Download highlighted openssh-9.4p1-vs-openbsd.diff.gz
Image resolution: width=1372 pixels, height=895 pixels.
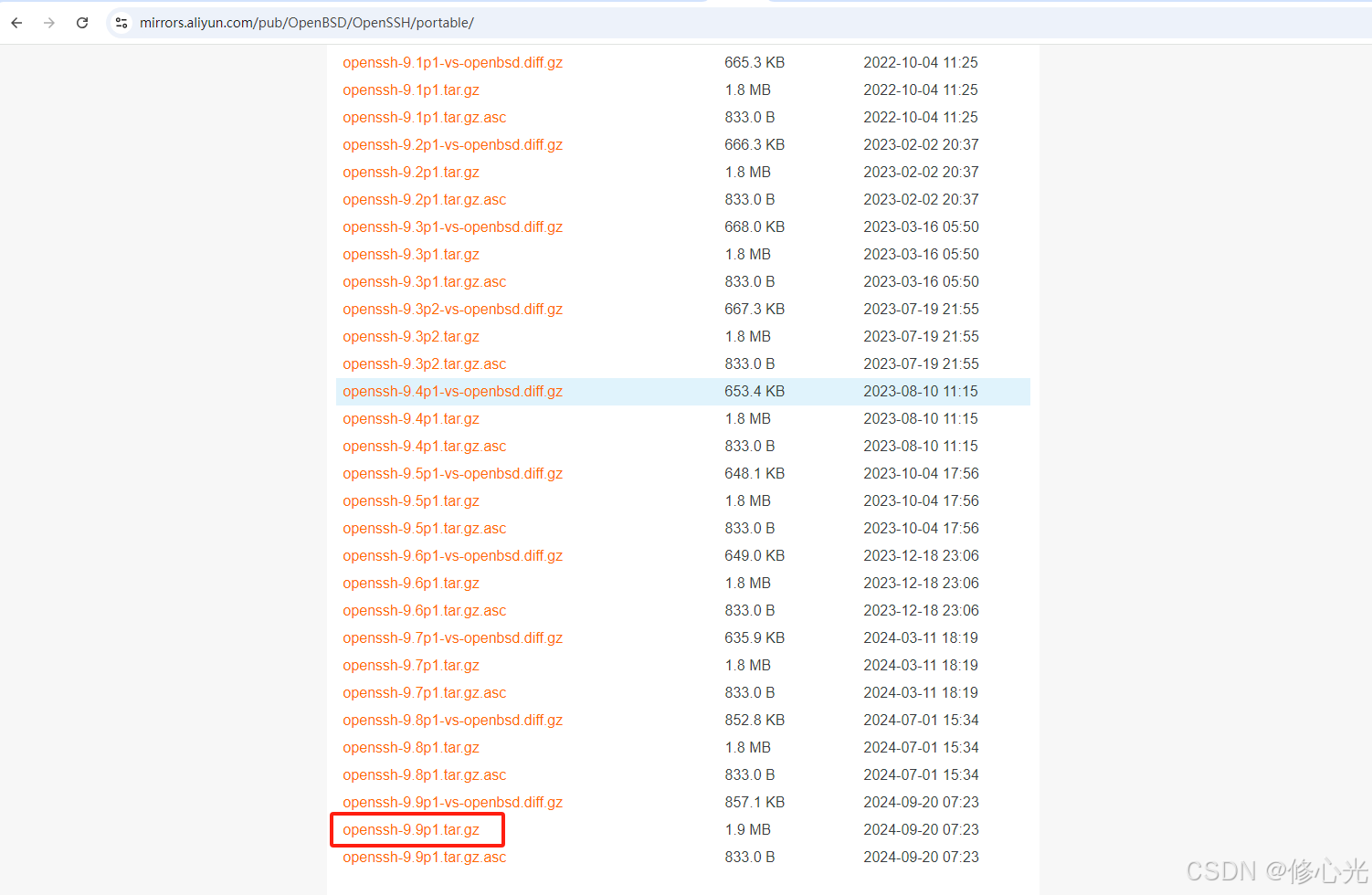[452, 391]
